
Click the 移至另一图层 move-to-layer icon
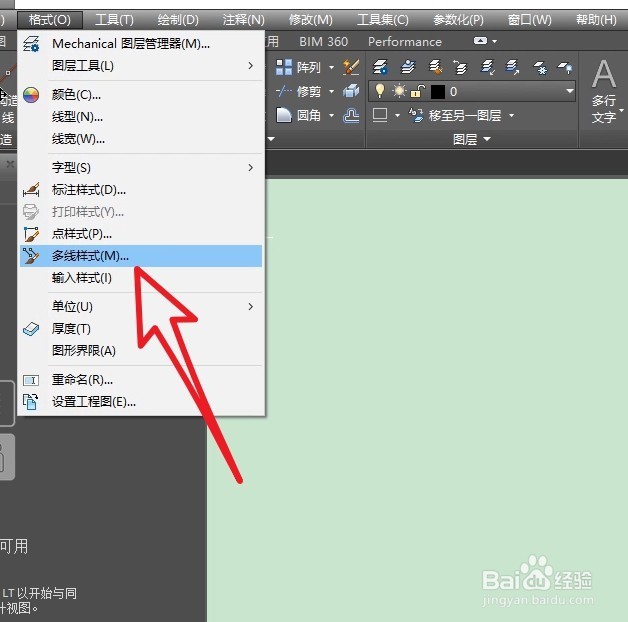416,115
